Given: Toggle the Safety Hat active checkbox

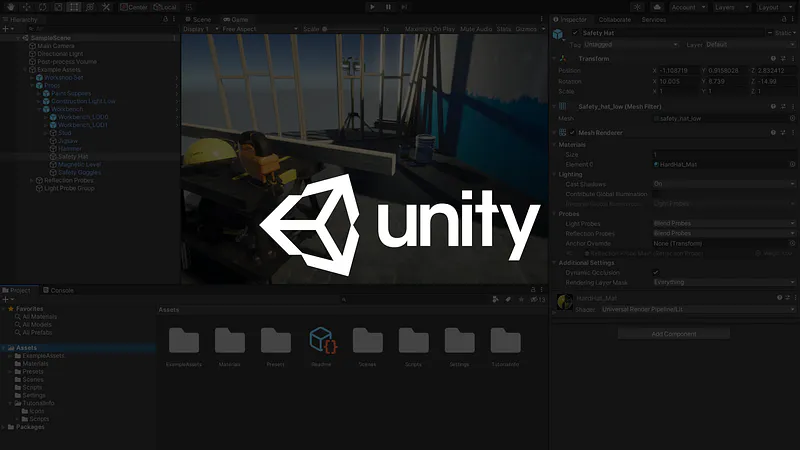Looking at the screenshot, I should 575,33.
